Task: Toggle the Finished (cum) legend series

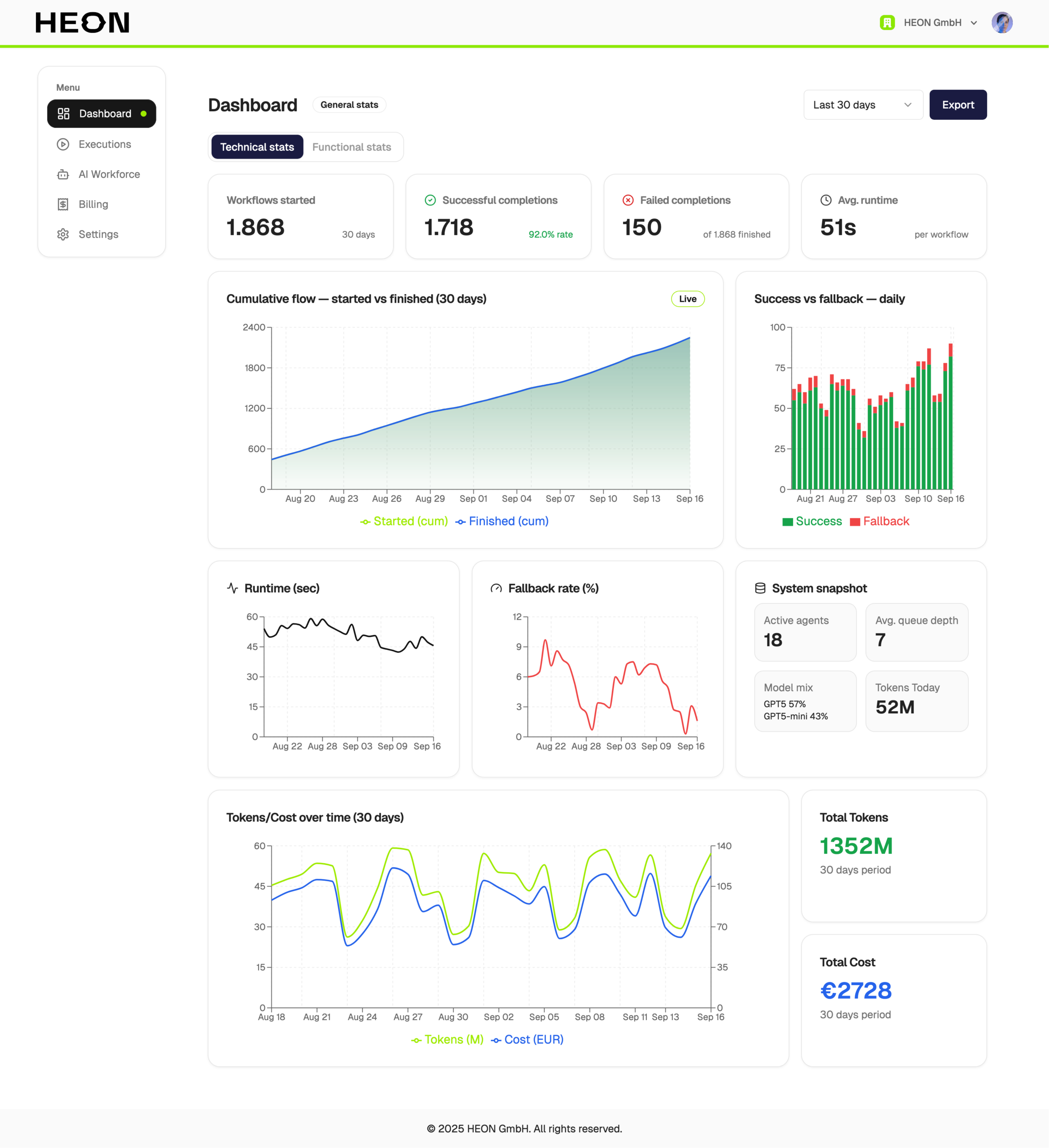Action: pos(502,522)
